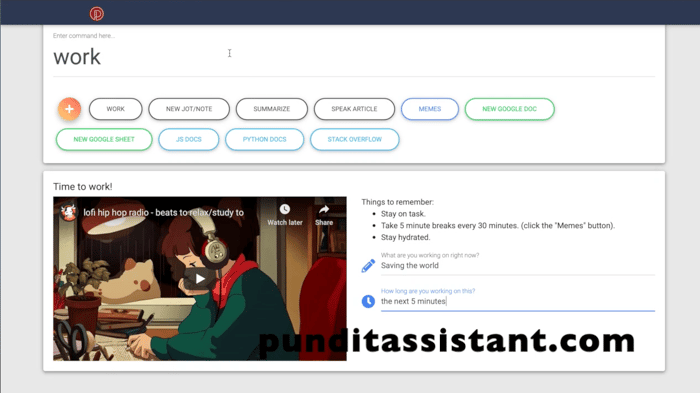Click the 'What are you working on' field
This screenshot has width=700, height=393.
pyautogui.click(x=518, y=266)
